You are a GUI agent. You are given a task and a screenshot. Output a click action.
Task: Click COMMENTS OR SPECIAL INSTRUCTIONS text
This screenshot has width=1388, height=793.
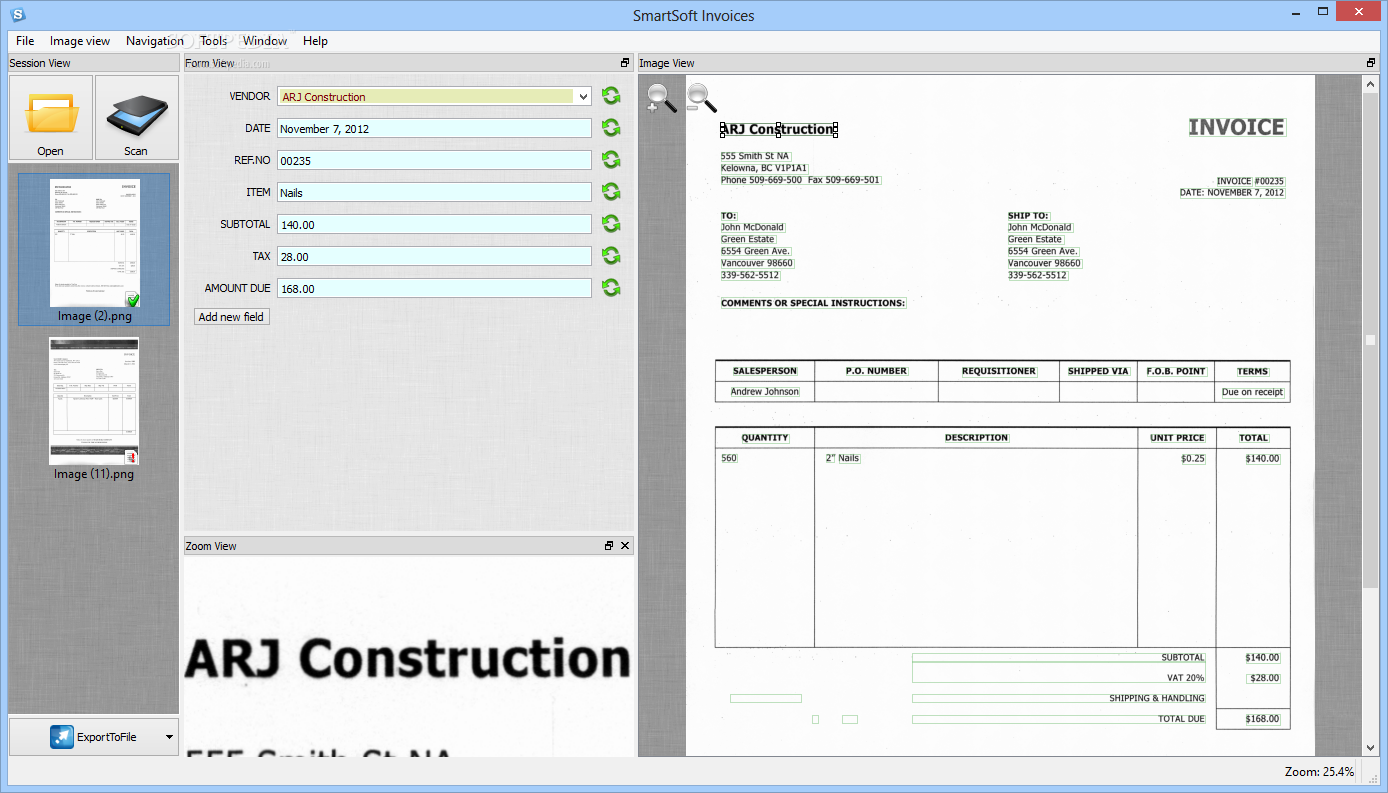pos(813,303)
